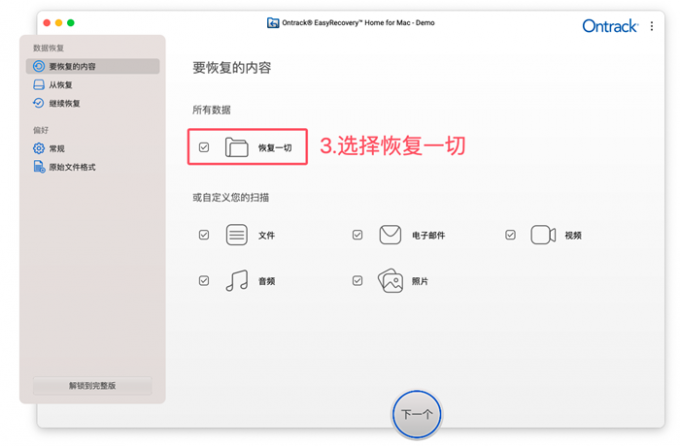Click the EasyRecovery app icon in title bar
Image resolution: width=680 pixels, height=446 pixels.
pos(273,23)
